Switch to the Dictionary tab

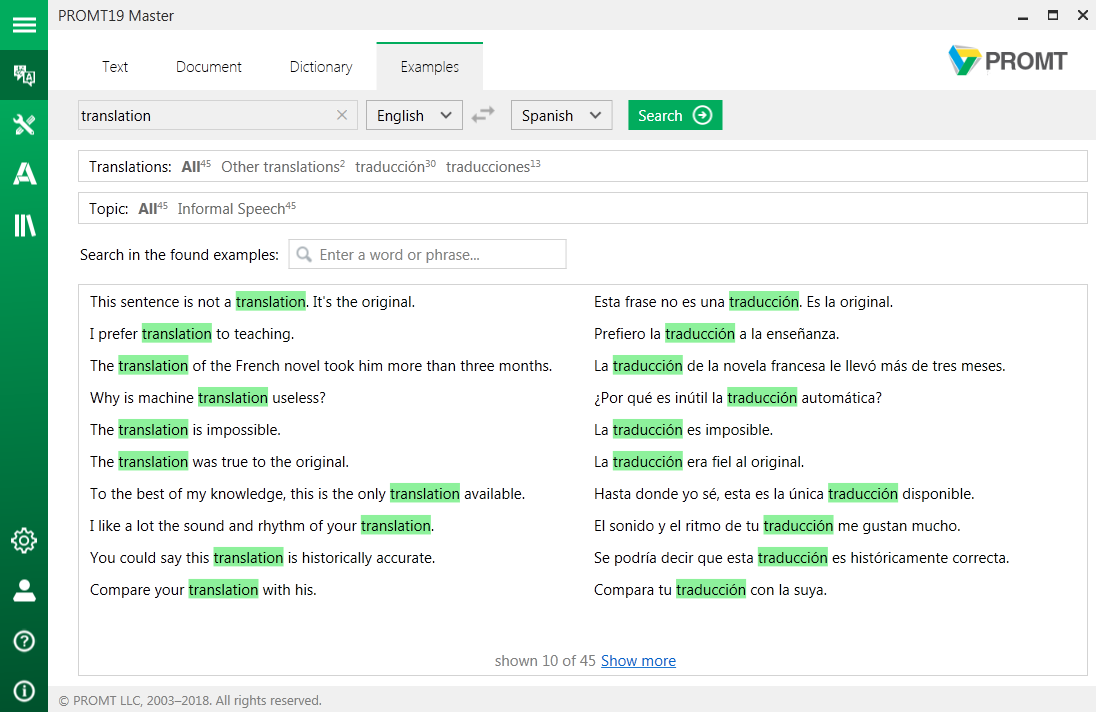coord(321,67)
